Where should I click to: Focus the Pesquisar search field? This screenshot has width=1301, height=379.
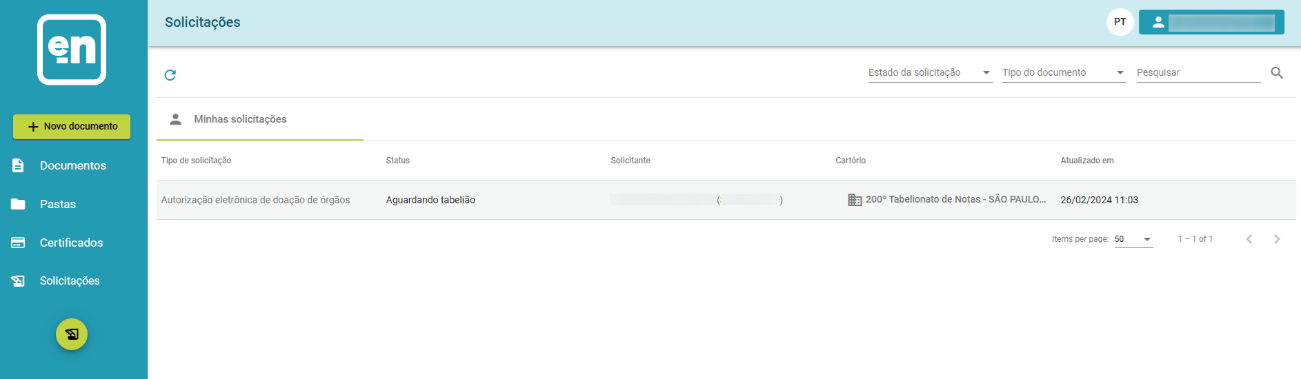1199,73
